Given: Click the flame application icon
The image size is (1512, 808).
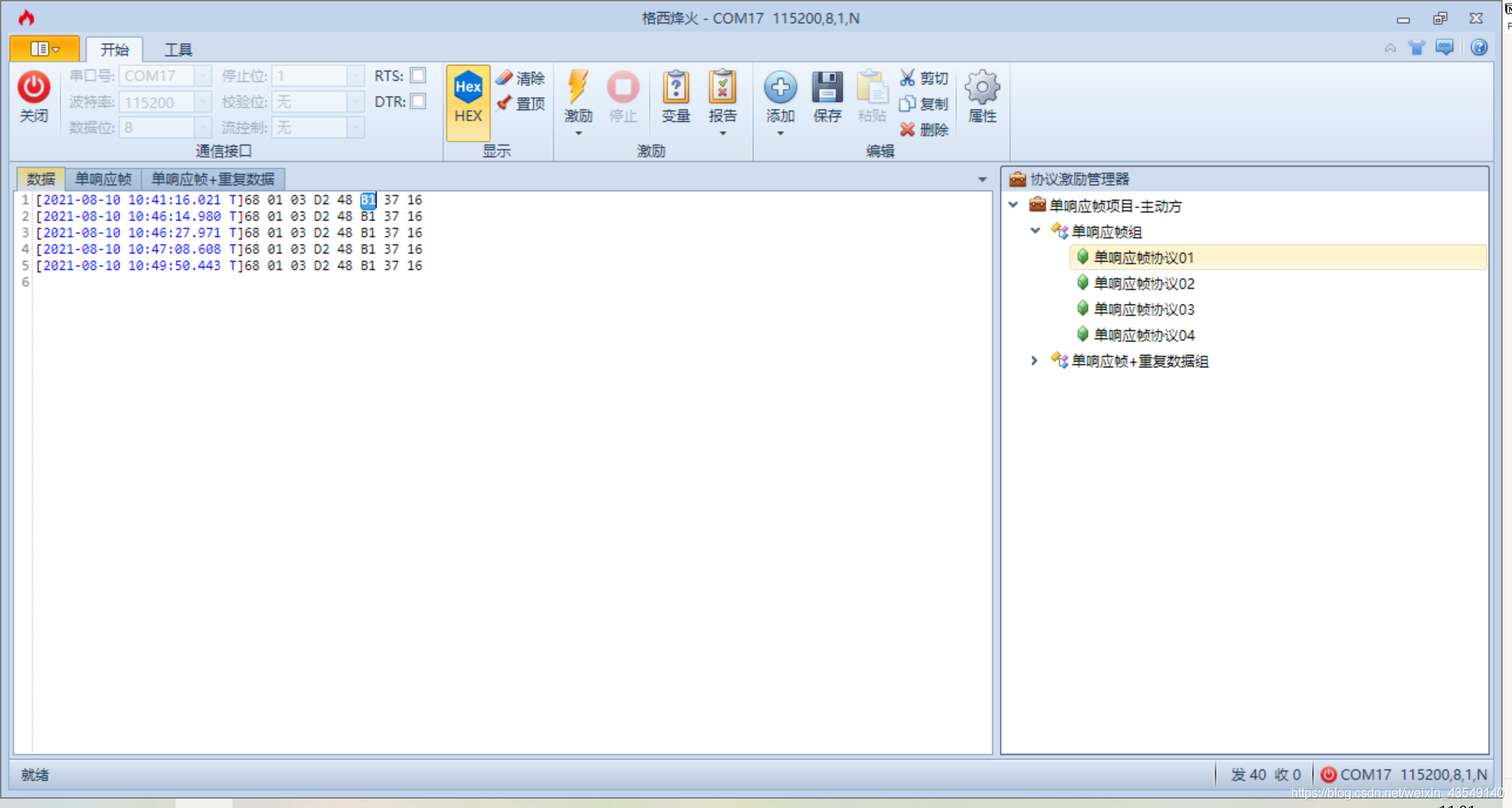Looking at the screenshot, I should (x=27, y=17).
